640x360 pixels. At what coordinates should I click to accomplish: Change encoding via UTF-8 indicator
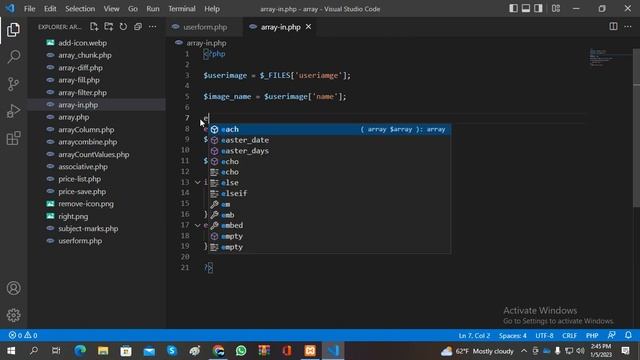click(x=544, y=336)
